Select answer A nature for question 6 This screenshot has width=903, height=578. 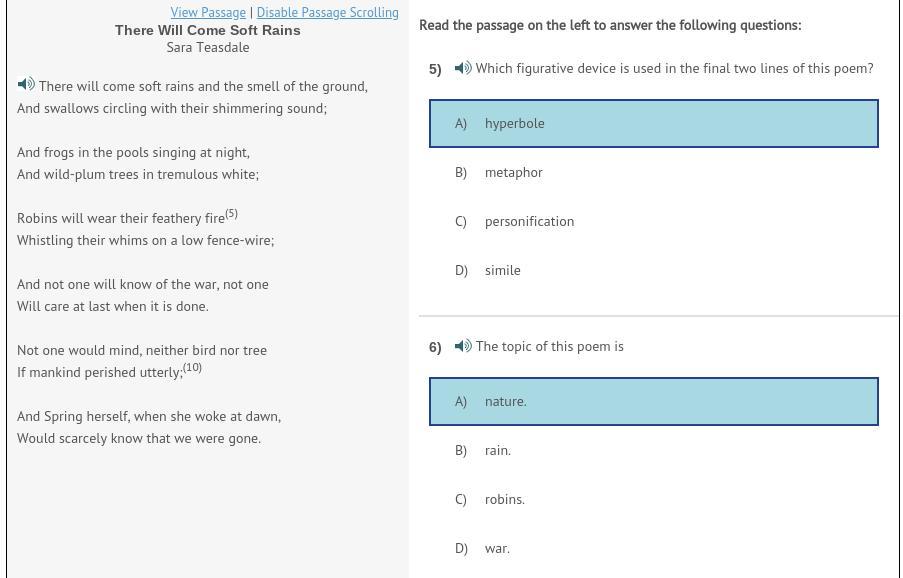point(653,401)
